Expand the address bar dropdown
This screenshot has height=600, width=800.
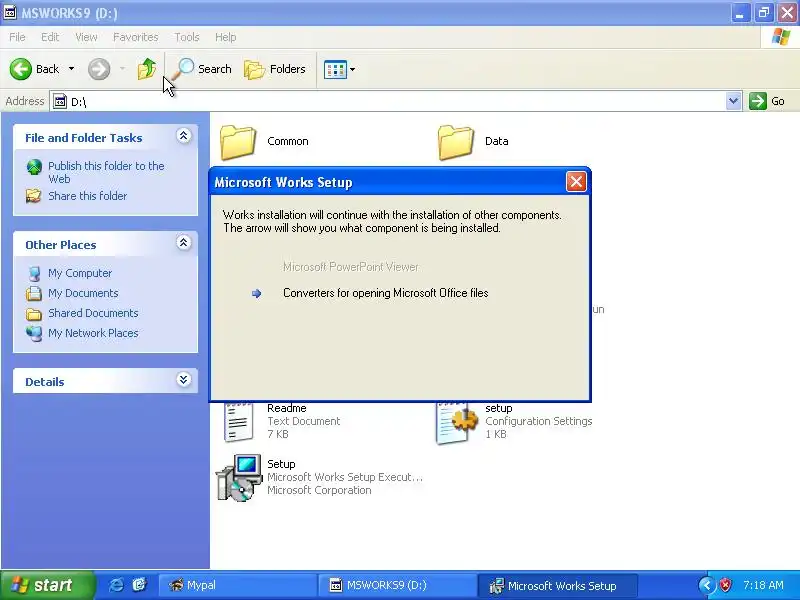point(734,101)
